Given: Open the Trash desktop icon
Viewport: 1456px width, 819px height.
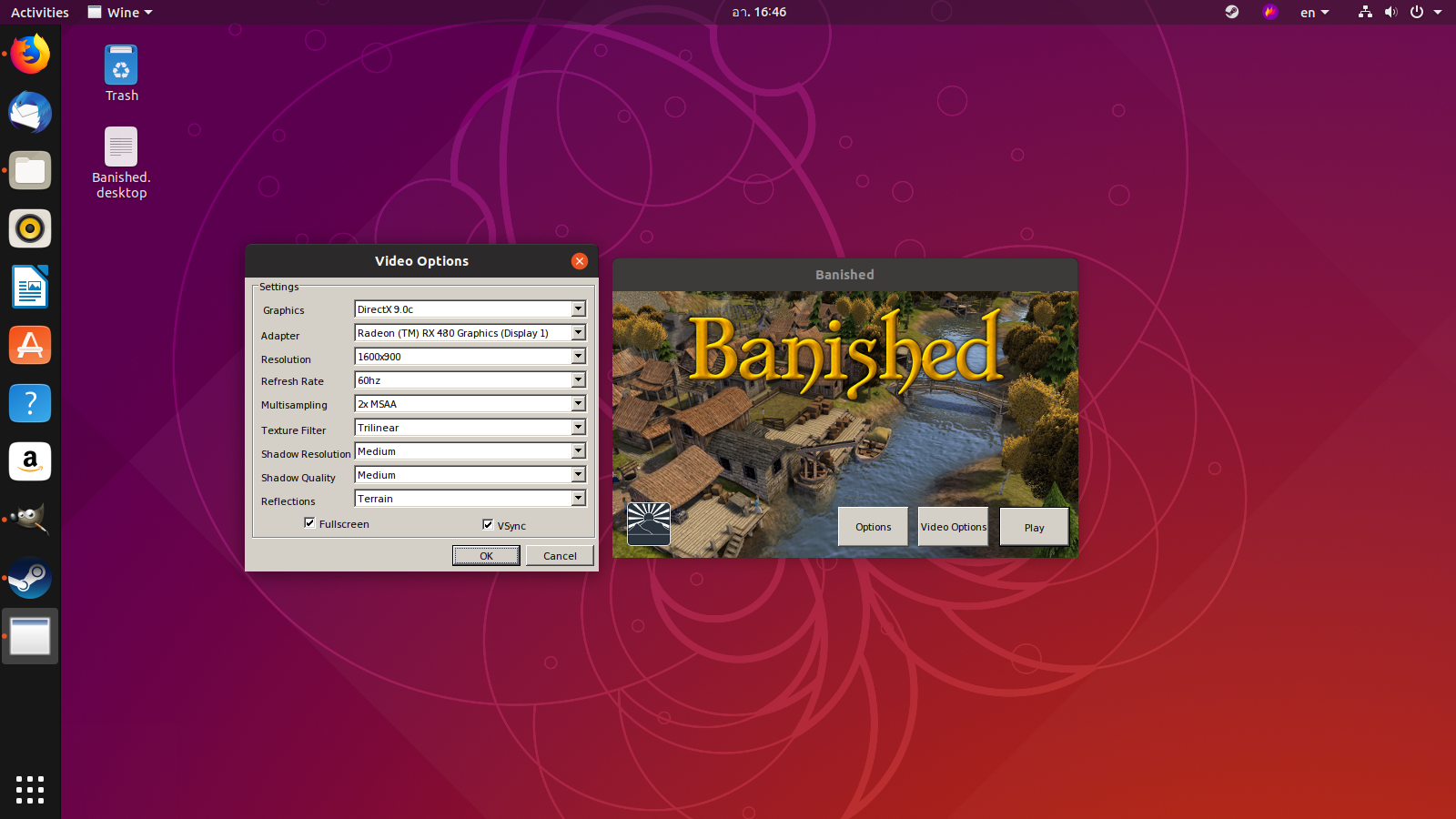Looking at the screenshot, I should [121, 74].
